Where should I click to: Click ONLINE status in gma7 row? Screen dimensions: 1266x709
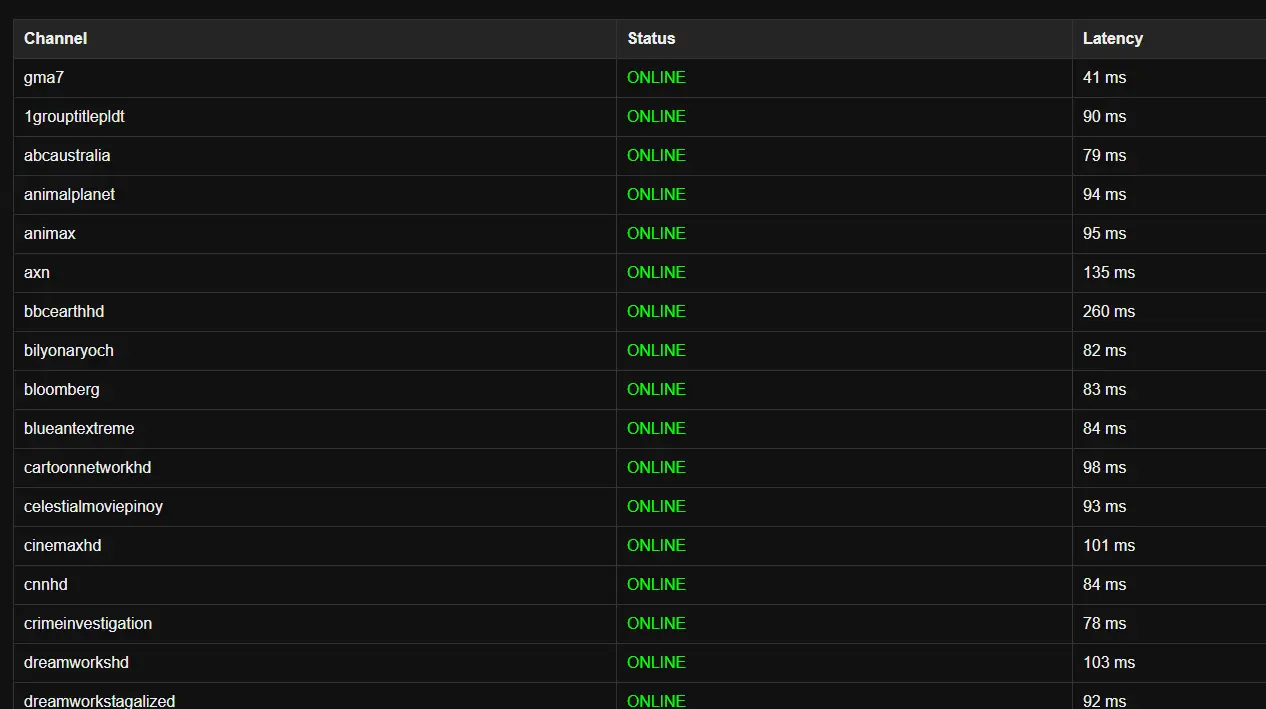coord(656,77)
